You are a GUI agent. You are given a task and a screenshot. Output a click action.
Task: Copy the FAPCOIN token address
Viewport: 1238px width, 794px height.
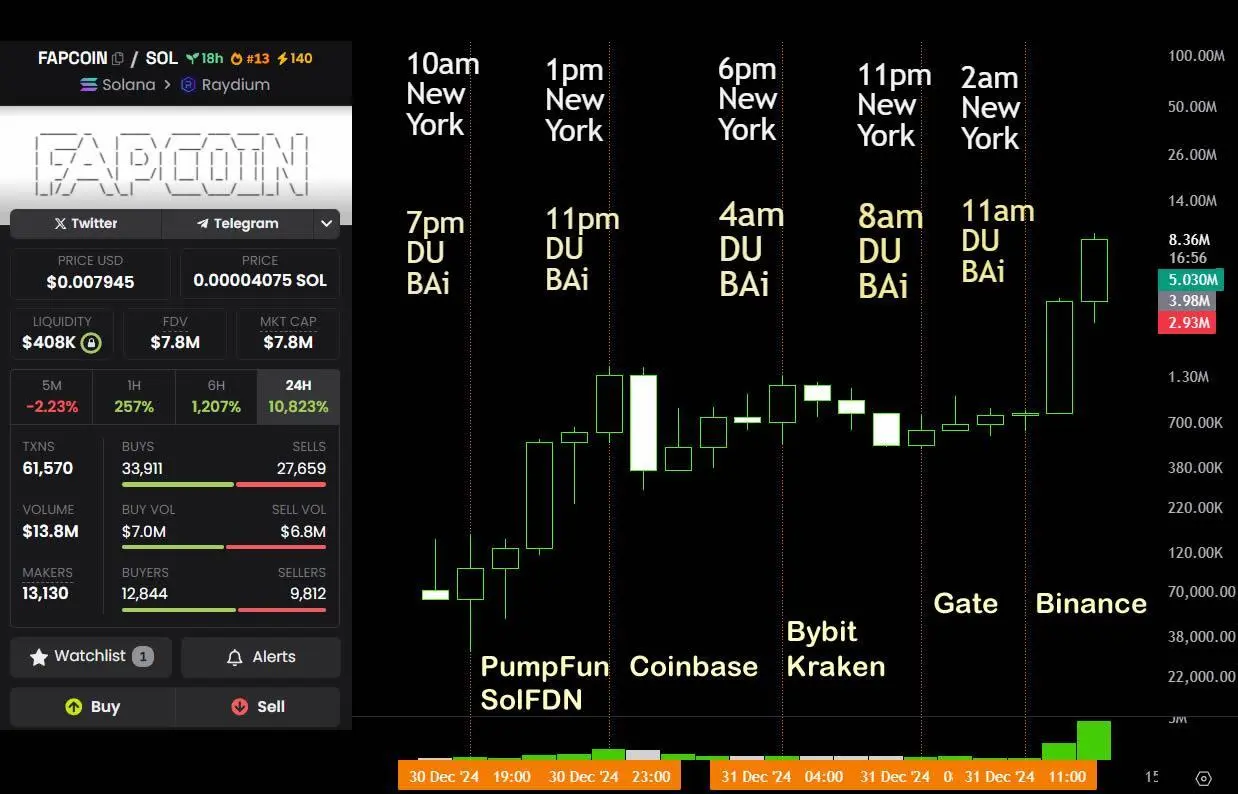(118, 59)
